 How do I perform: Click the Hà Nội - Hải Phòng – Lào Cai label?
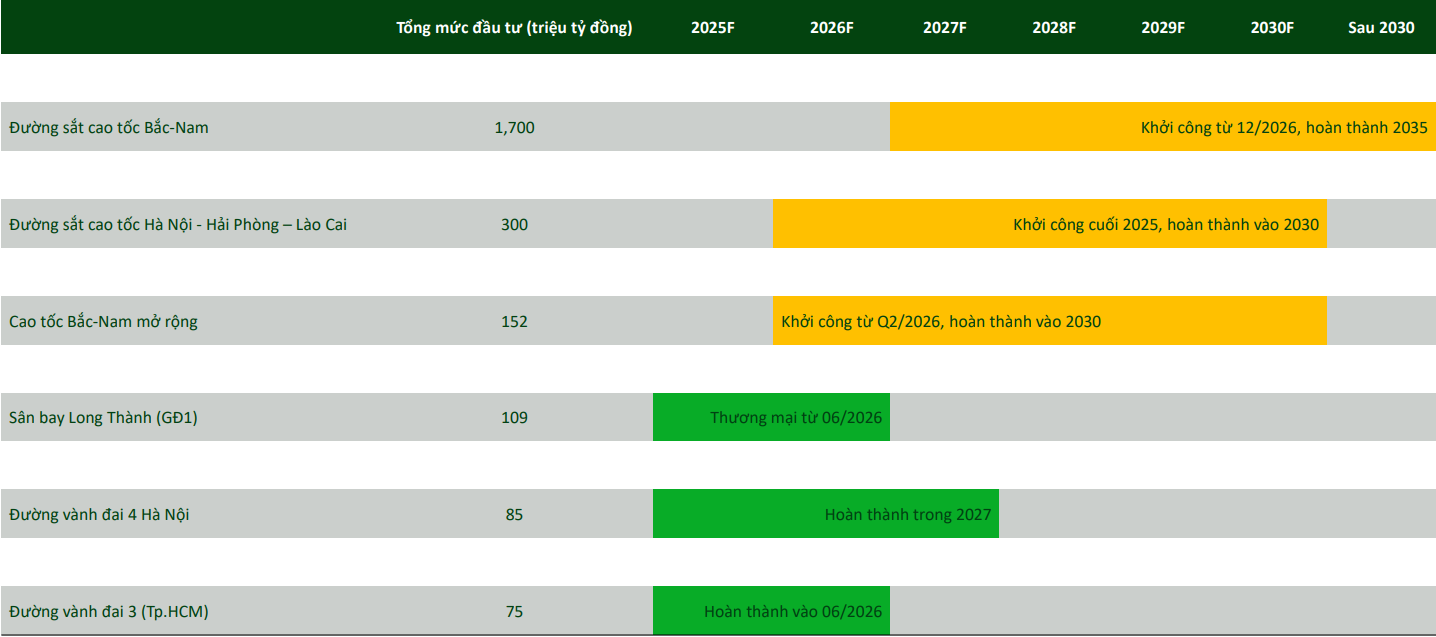pyautogui.click(x=178, y=225)
